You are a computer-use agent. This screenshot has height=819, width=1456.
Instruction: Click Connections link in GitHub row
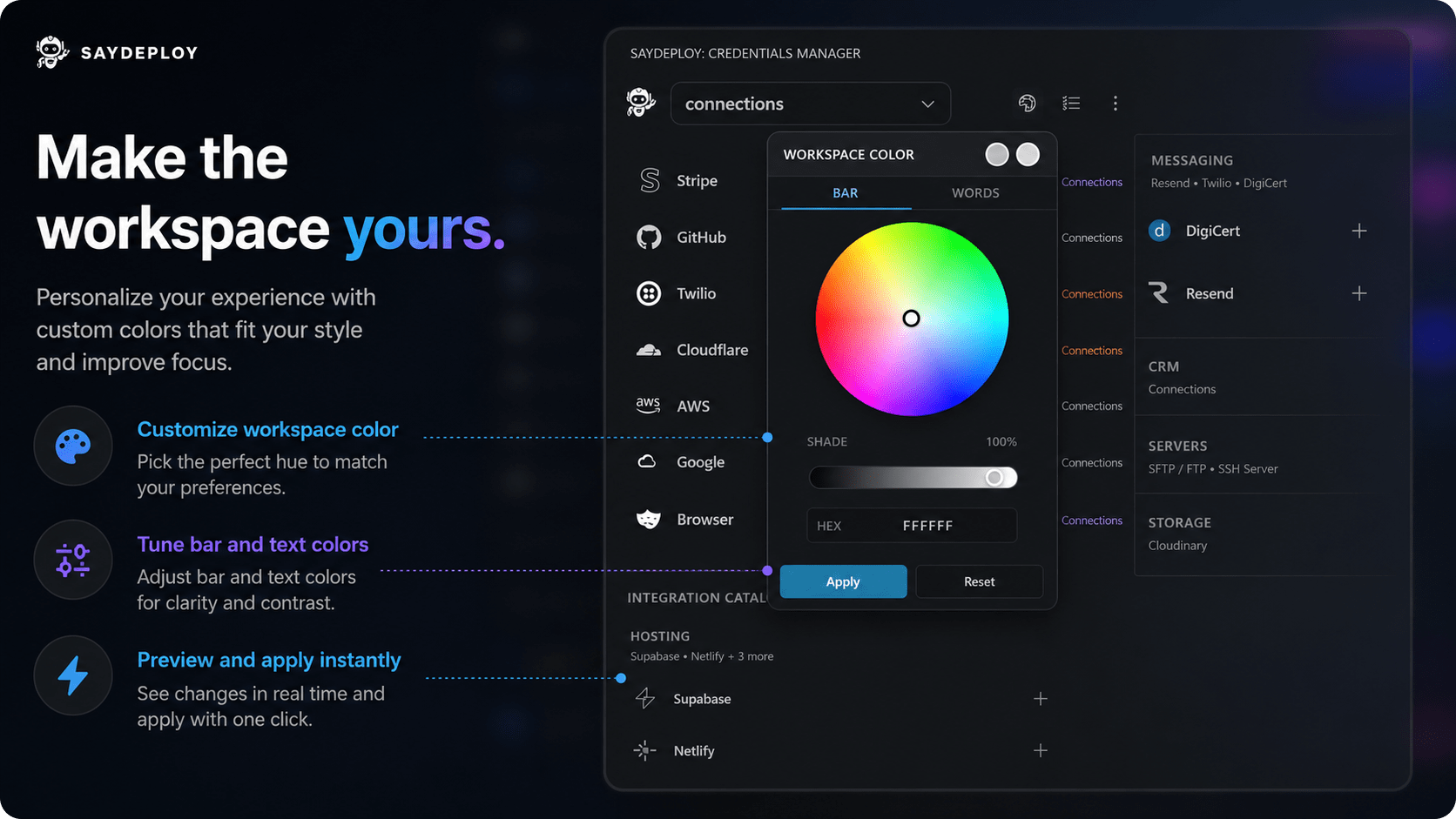click(1092, 238)
